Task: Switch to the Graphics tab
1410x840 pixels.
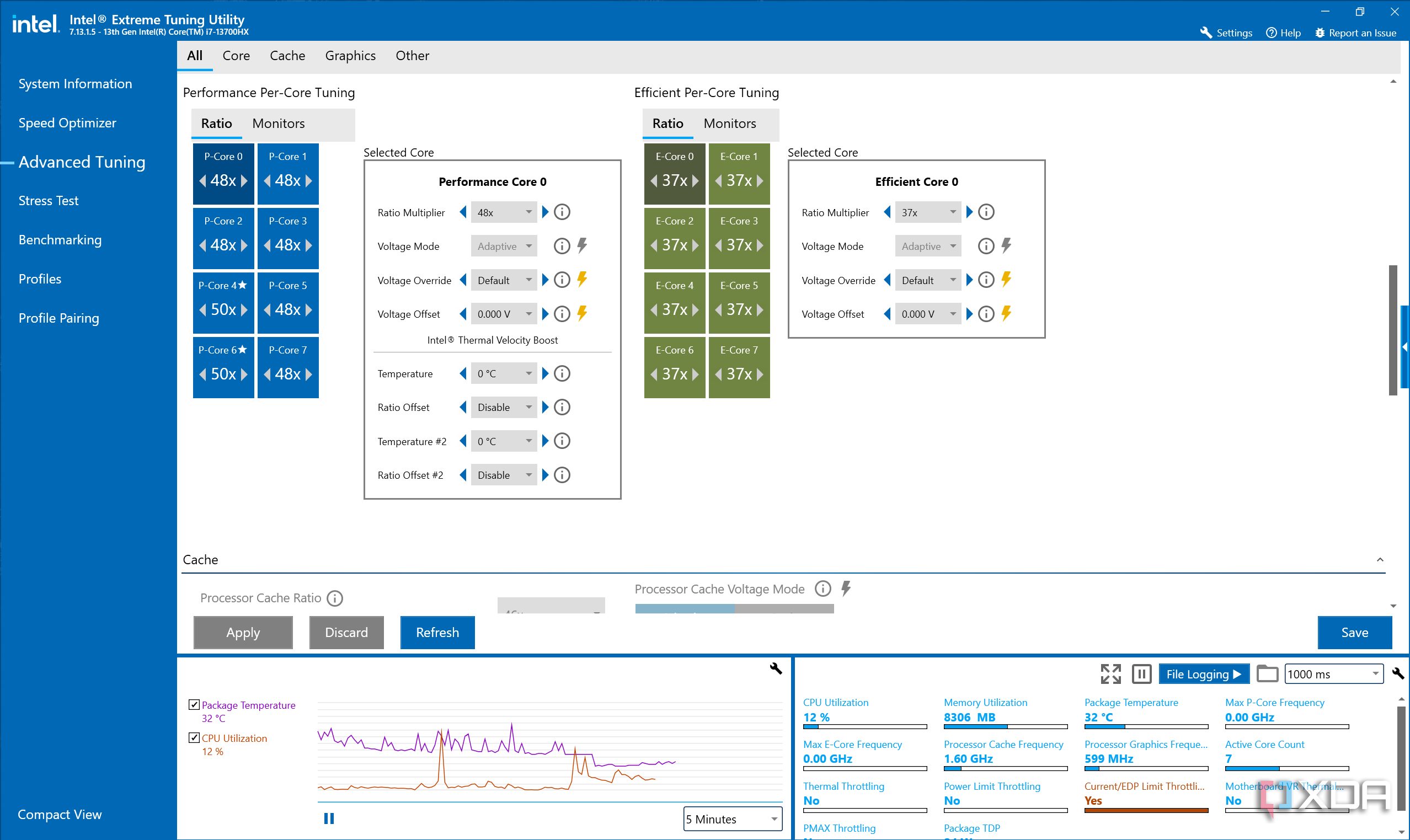Action: tap(350, 56)
